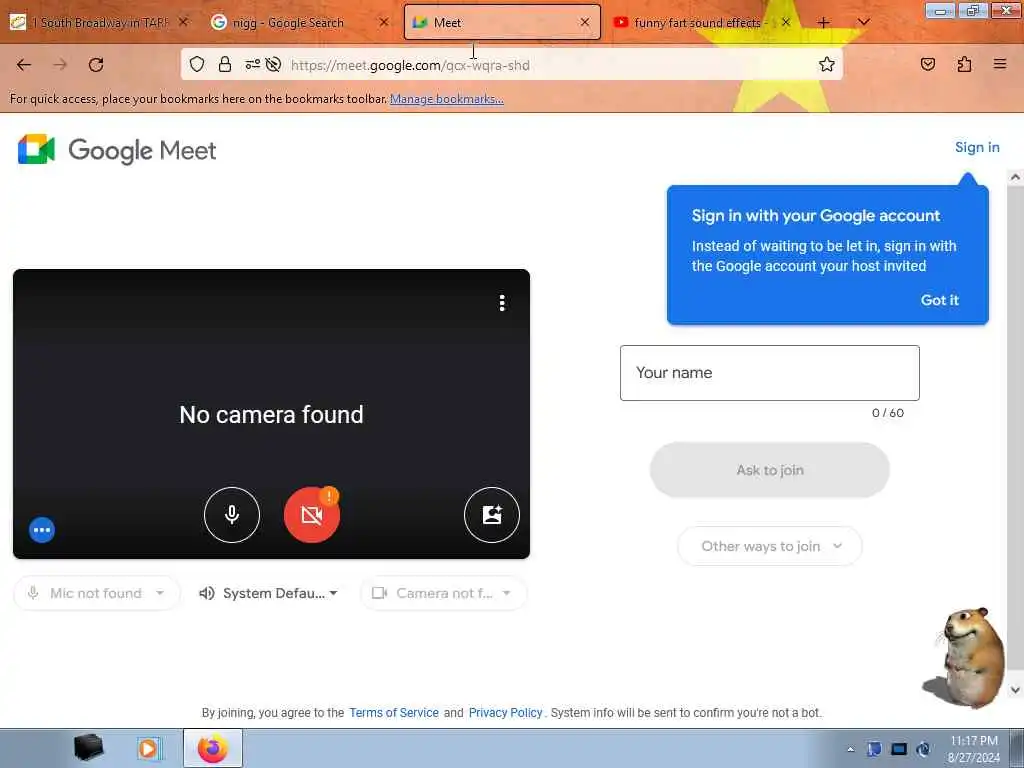Open the Privacy Policy link

point(505,712)
